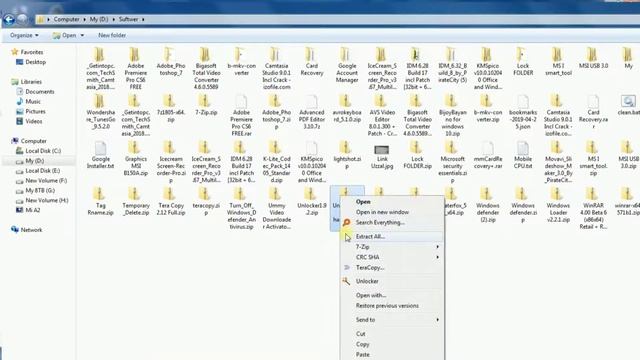
Task: Click Computer in the address bar
Action: [x=67, y=19]
